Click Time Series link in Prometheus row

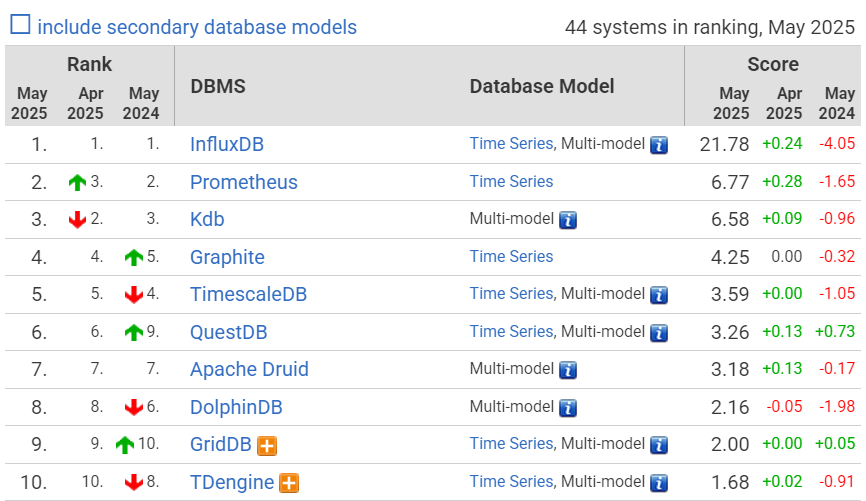tap(511, 182)
